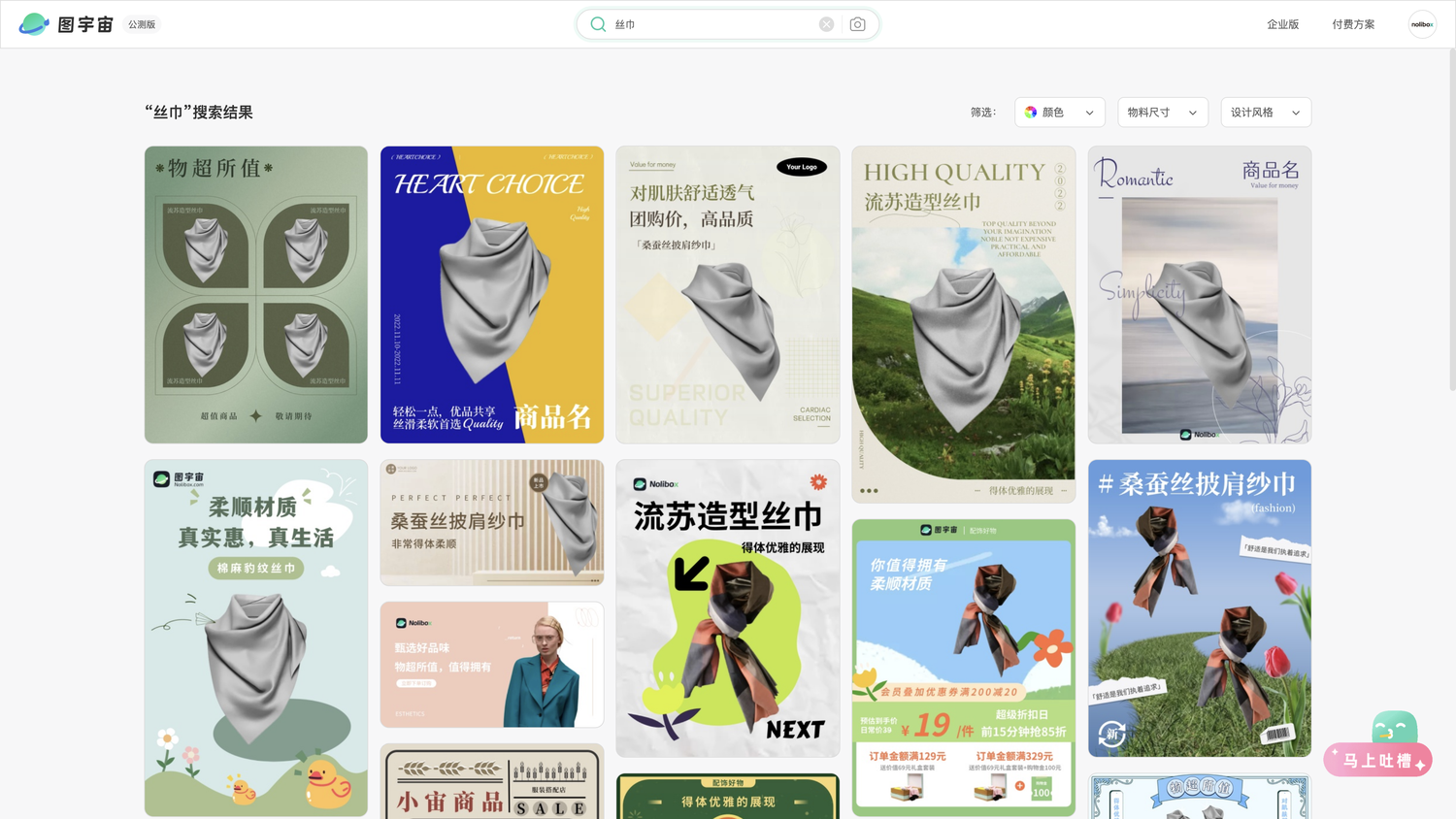Open the 付费方案 menu item
Viewport: 1456px width, 819px height.
pos(1353,24)
